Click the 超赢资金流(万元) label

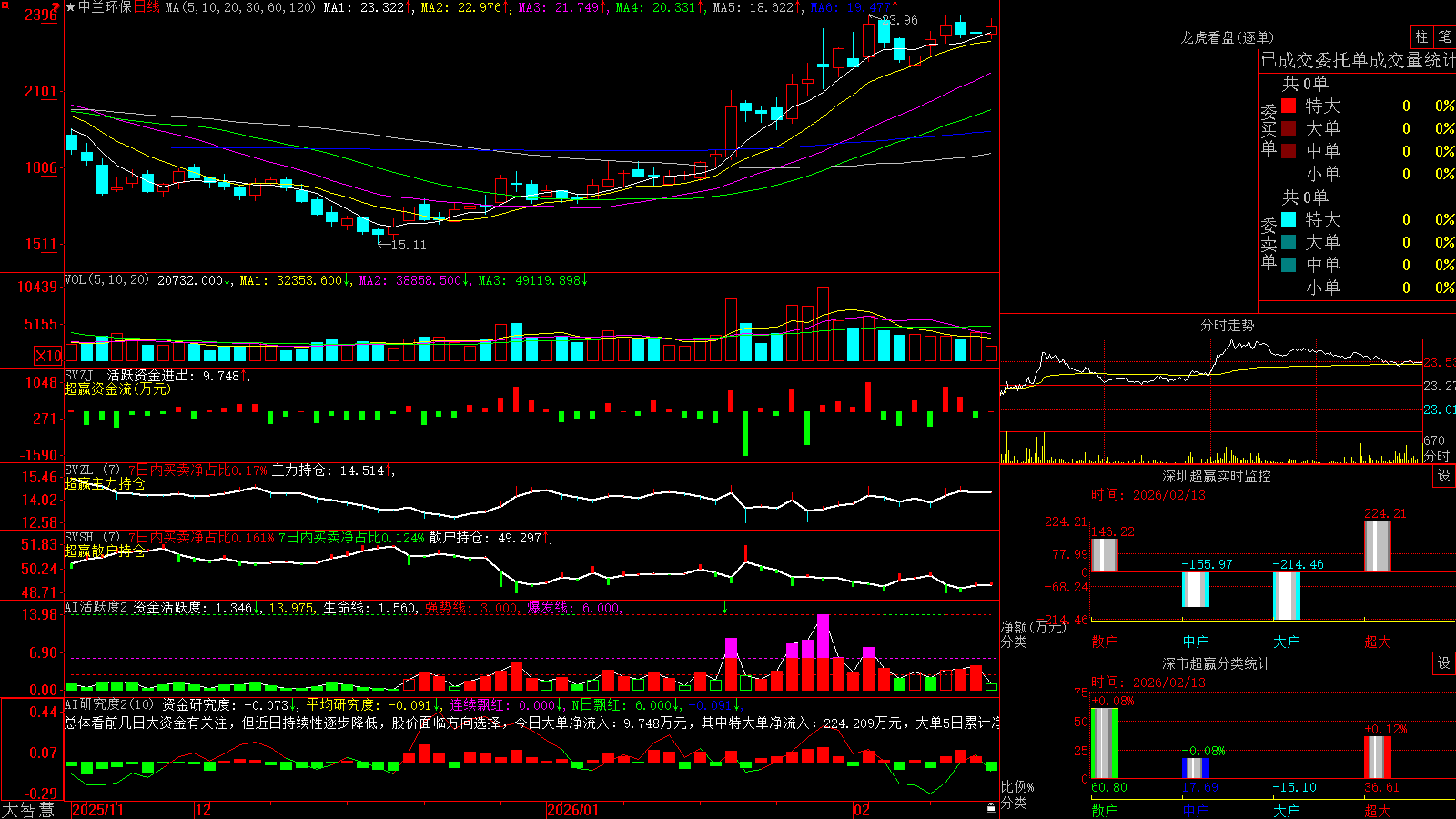(x=117, y=389)
